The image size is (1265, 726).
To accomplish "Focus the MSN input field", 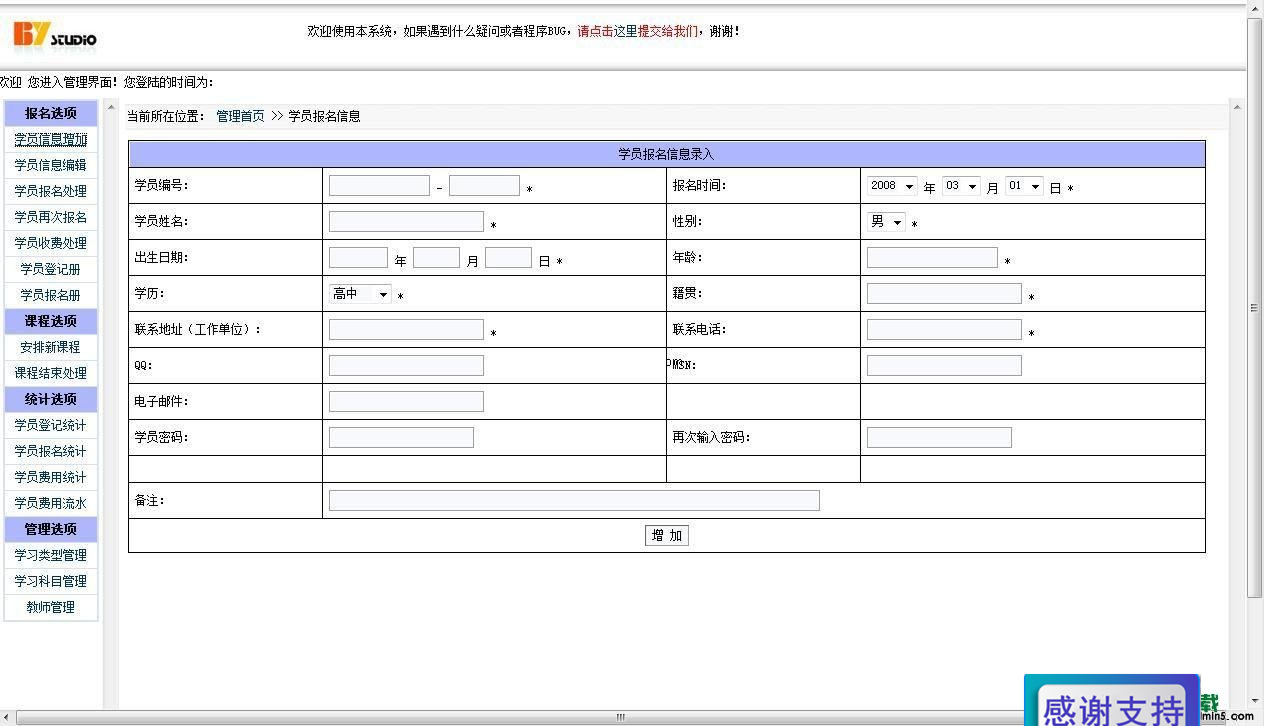I will (944, 366).
